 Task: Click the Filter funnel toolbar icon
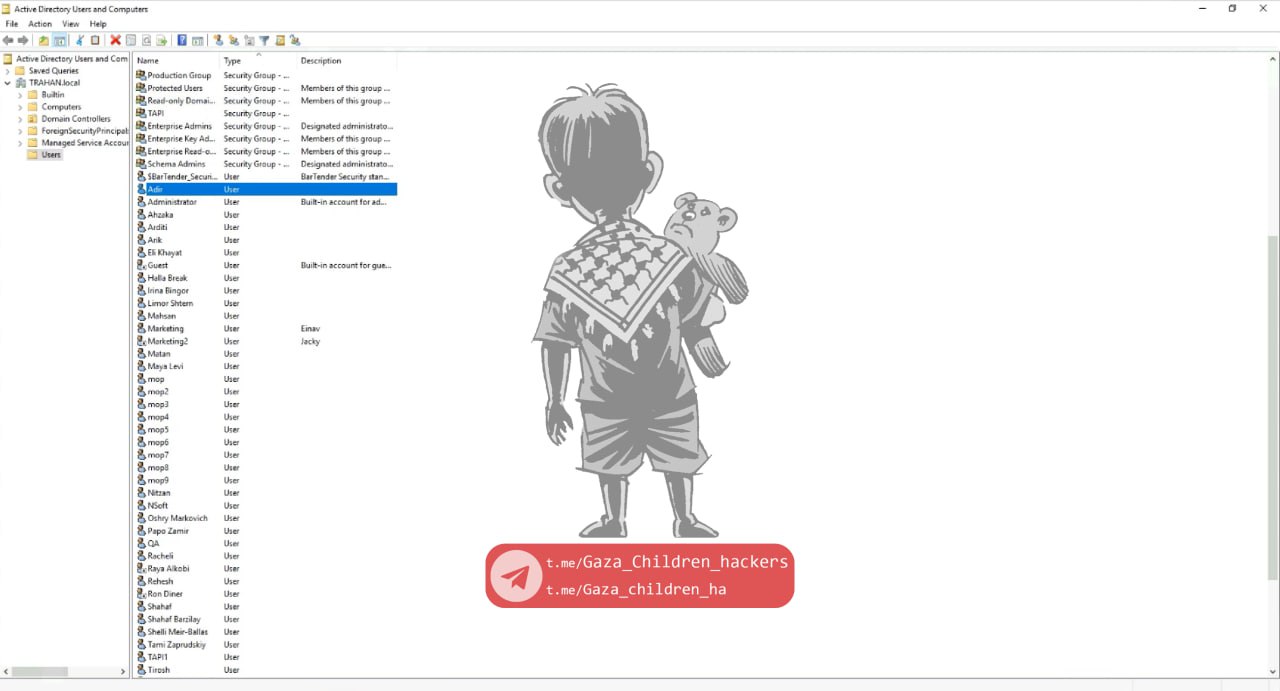[x=264, y=41]
